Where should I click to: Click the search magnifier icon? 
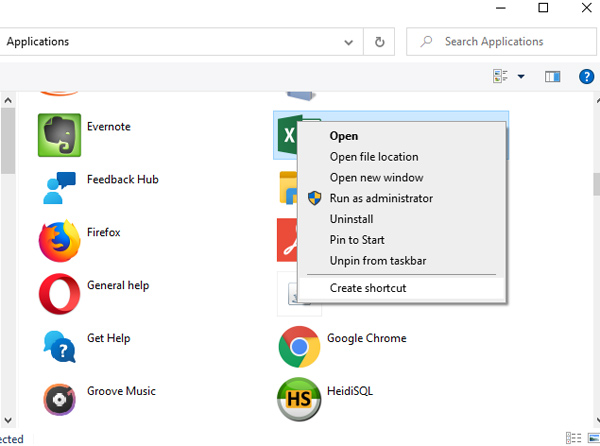point(426,41)
